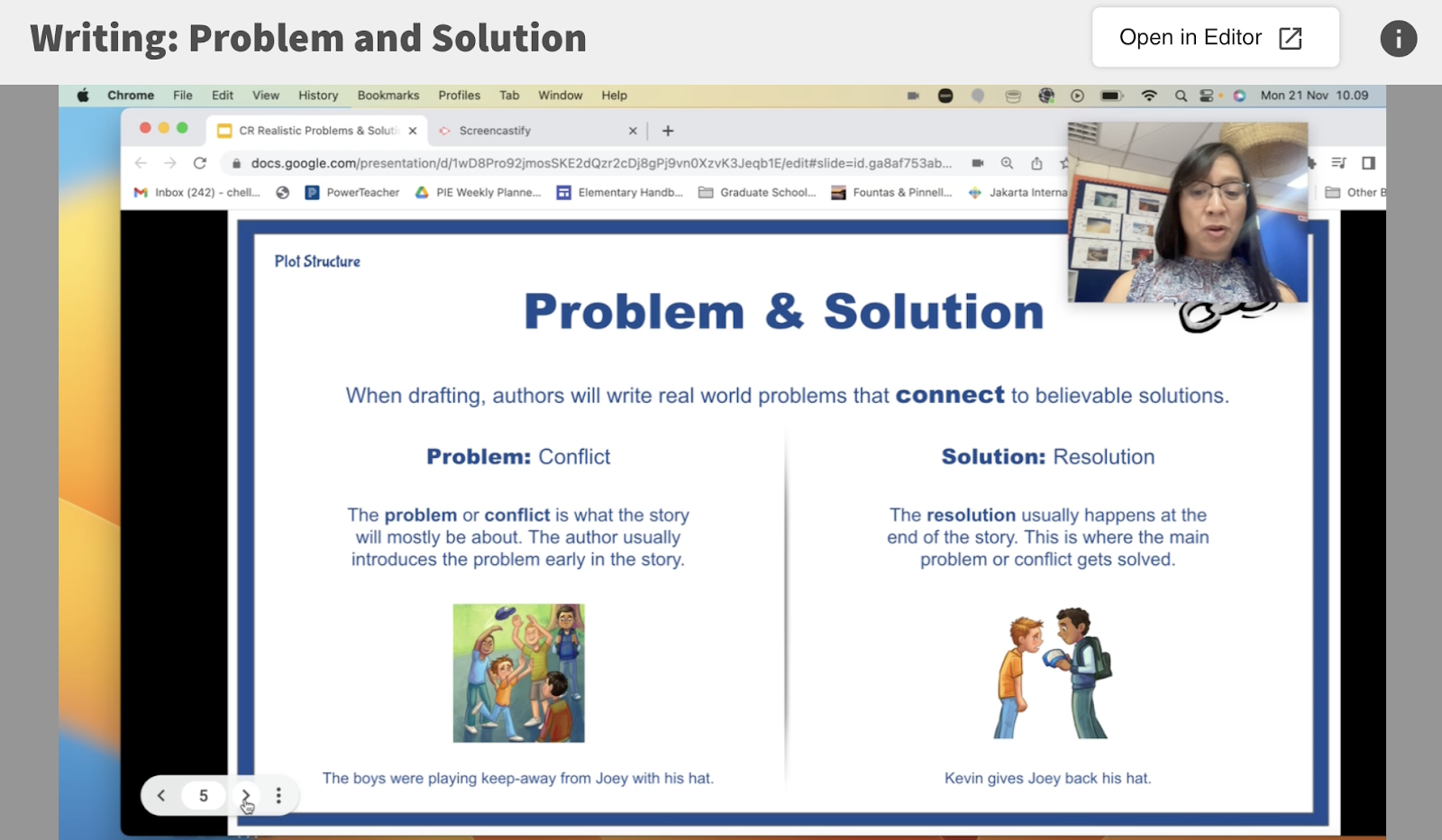Open Chrome's side panel icon
The height and width of the screenshot is (840, 1442).
point(1368,163)
